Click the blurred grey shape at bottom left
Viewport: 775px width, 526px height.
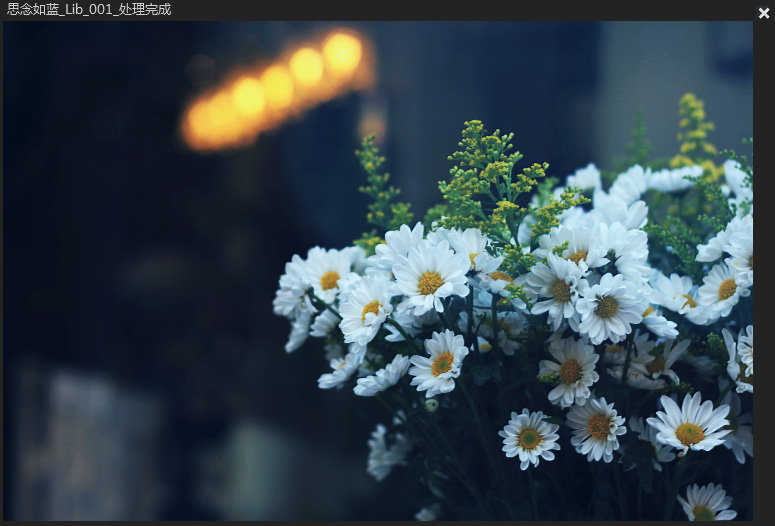[x=89, y=445]
